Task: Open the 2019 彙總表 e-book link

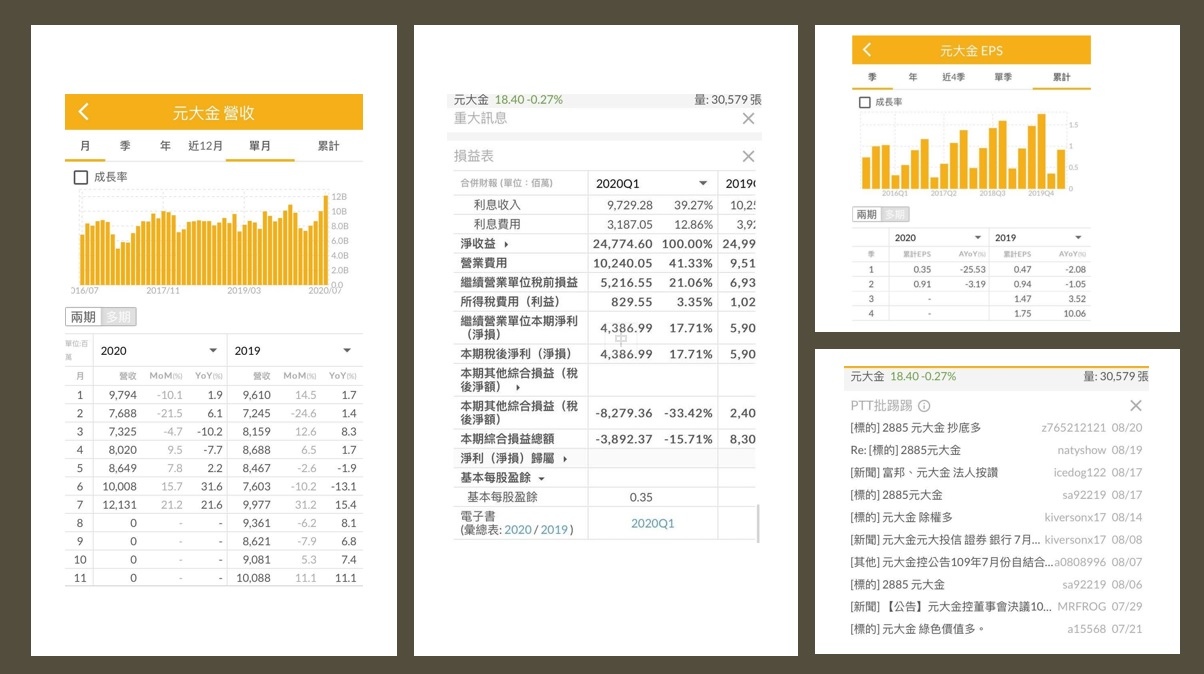Action: coord(553,530)
